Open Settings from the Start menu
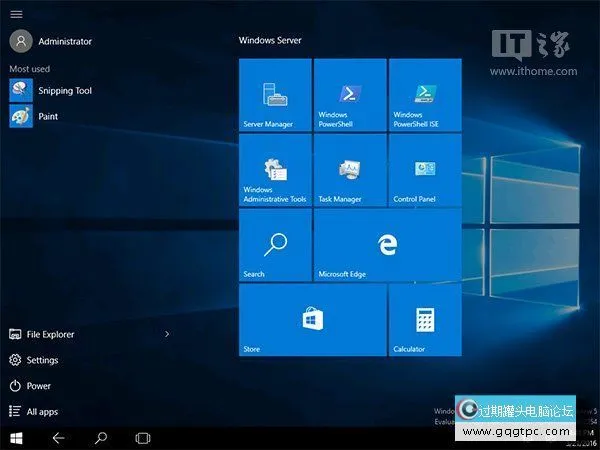Image resolution: width=600 pixels, height=450 pixels. coord(42,360)
